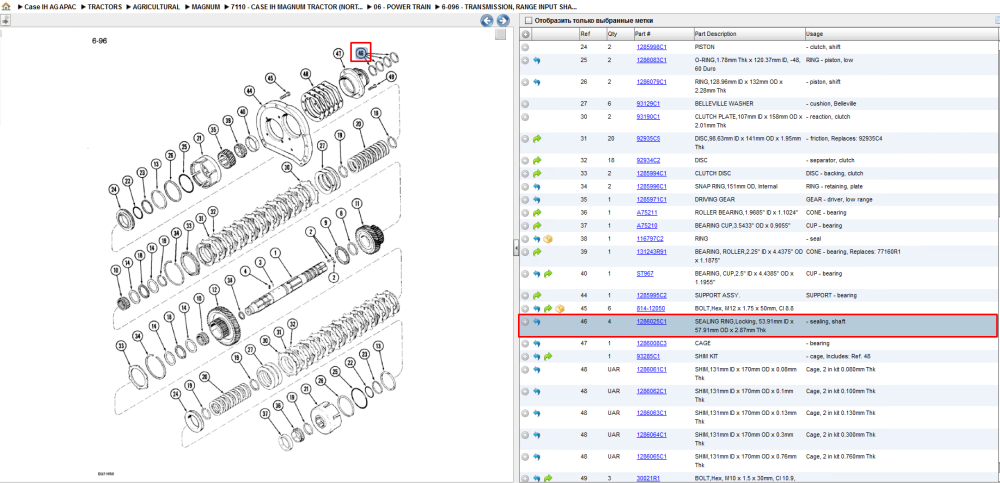Viewport: 1000px width, 483px height.
Task: Toggle selection circle for DRIVING GEAR row
Action: pos(526,200)
